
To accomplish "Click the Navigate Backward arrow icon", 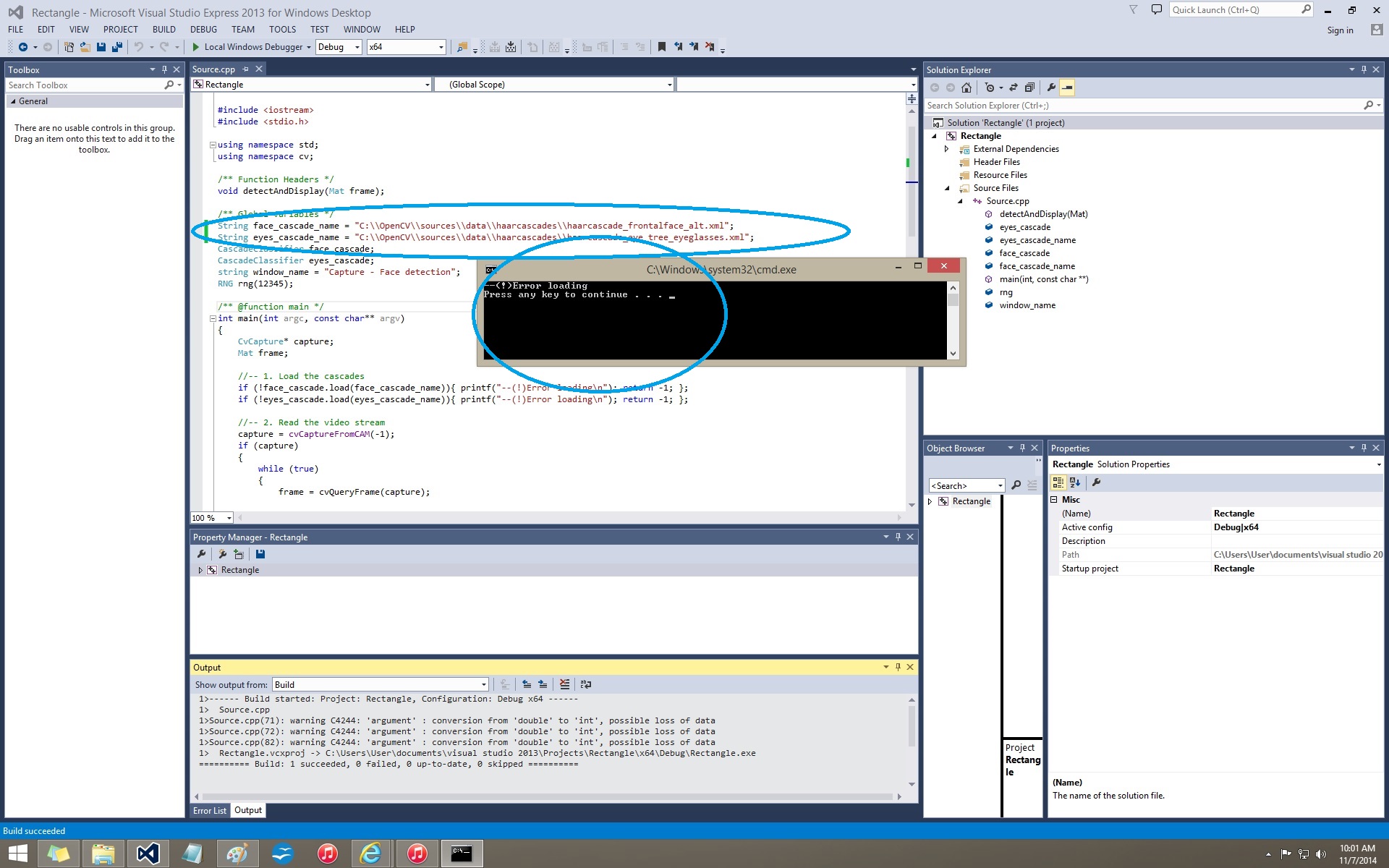I will (23, 47).
